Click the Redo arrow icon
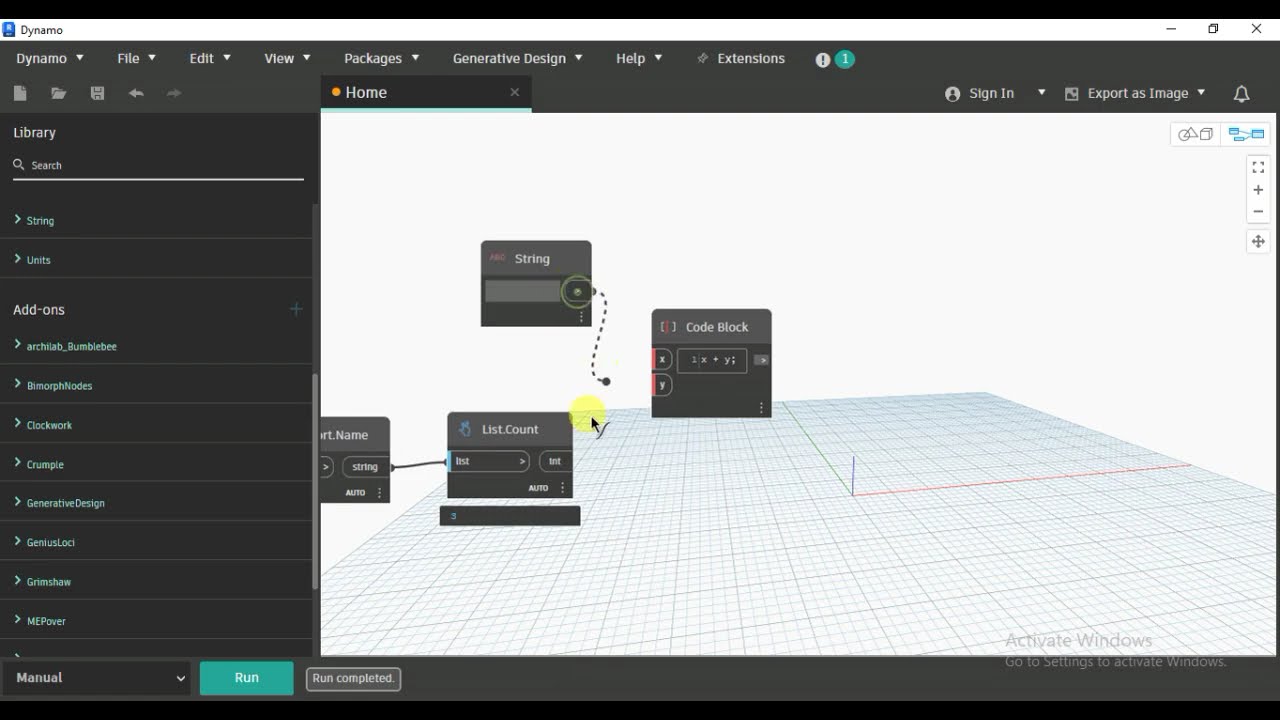This screenshot has height=720, width=1280. pos(174,93)
